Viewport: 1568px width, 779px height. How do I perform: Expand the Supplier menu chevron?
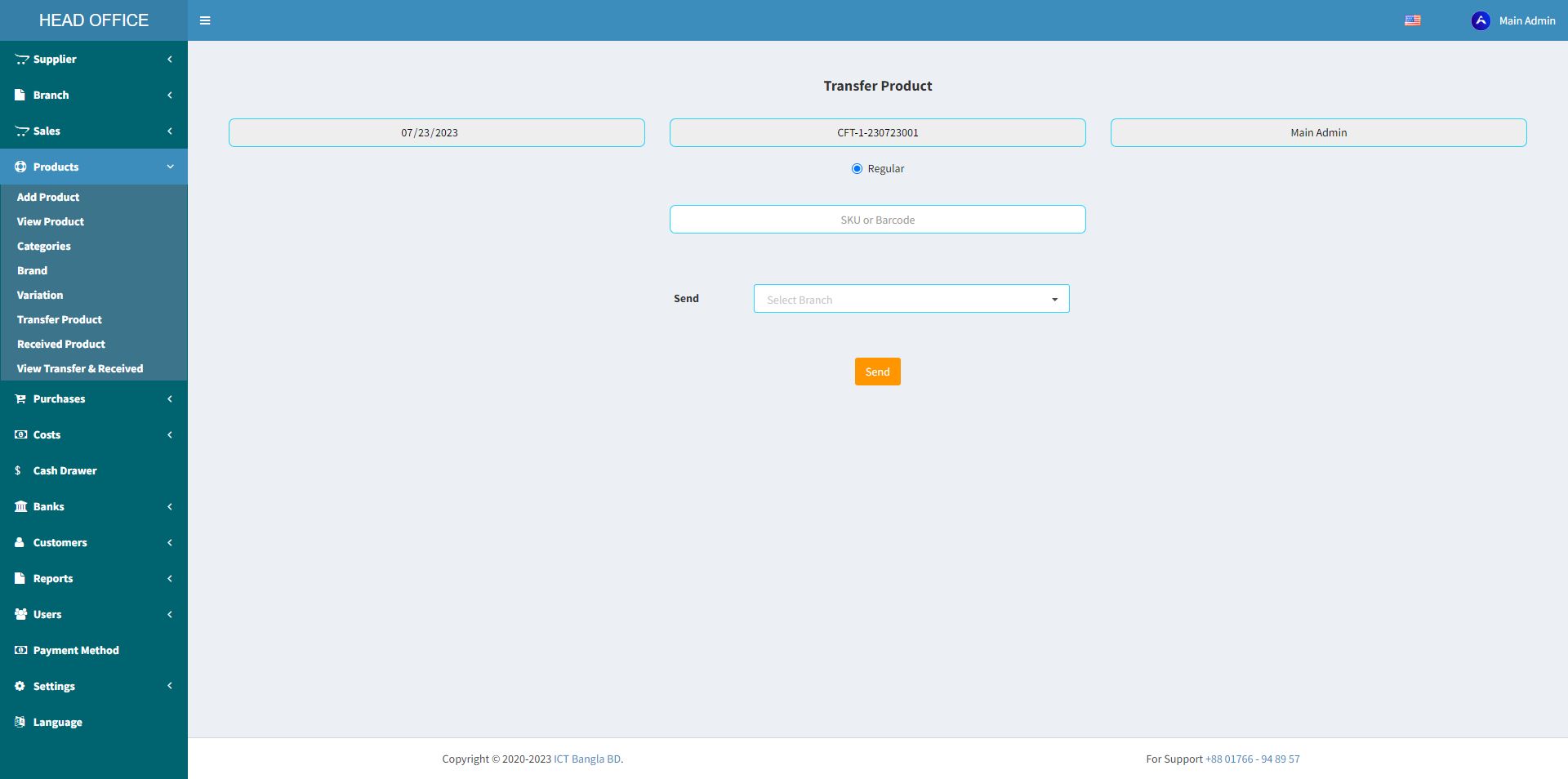(170, 59)
